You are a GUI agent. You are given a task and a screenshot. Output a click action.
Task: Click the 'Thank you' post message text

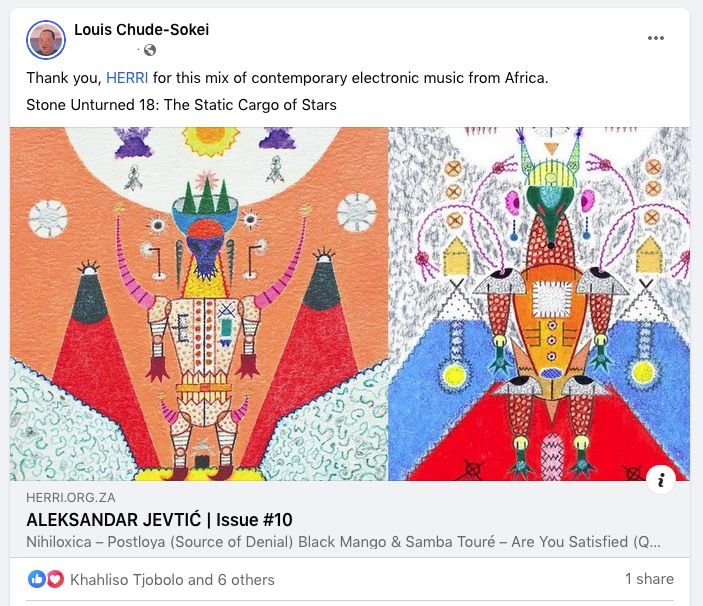pyautogui.click(x=287, y=78)
